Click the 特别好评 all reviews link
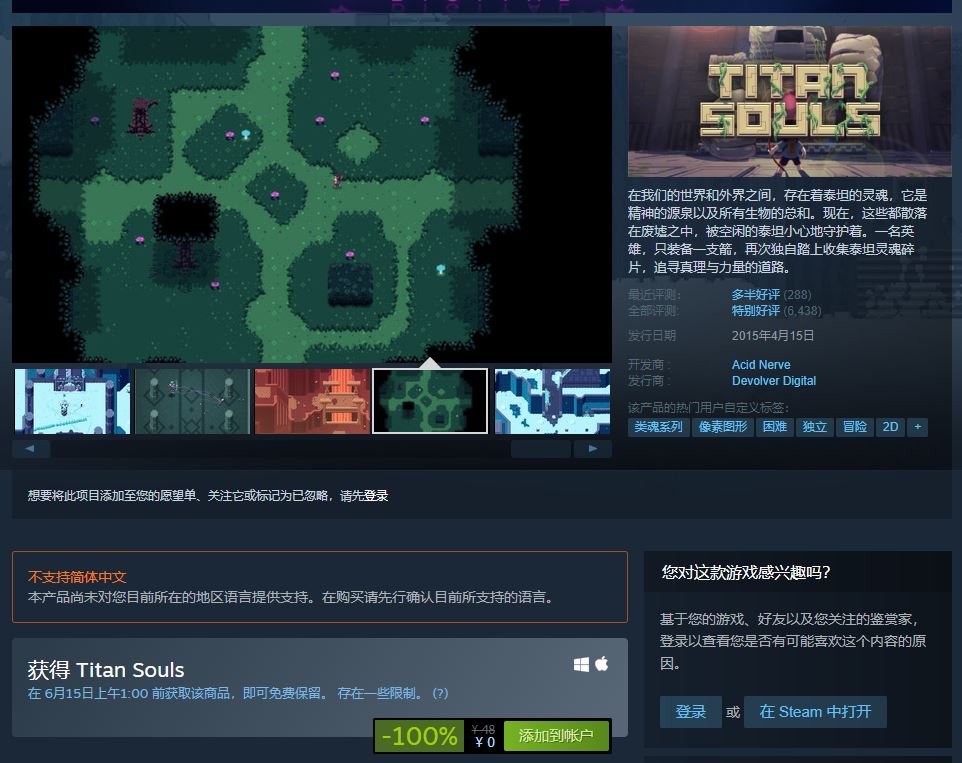Image resolution: width=962 pixels, height=763 pixels. [756, 311]
